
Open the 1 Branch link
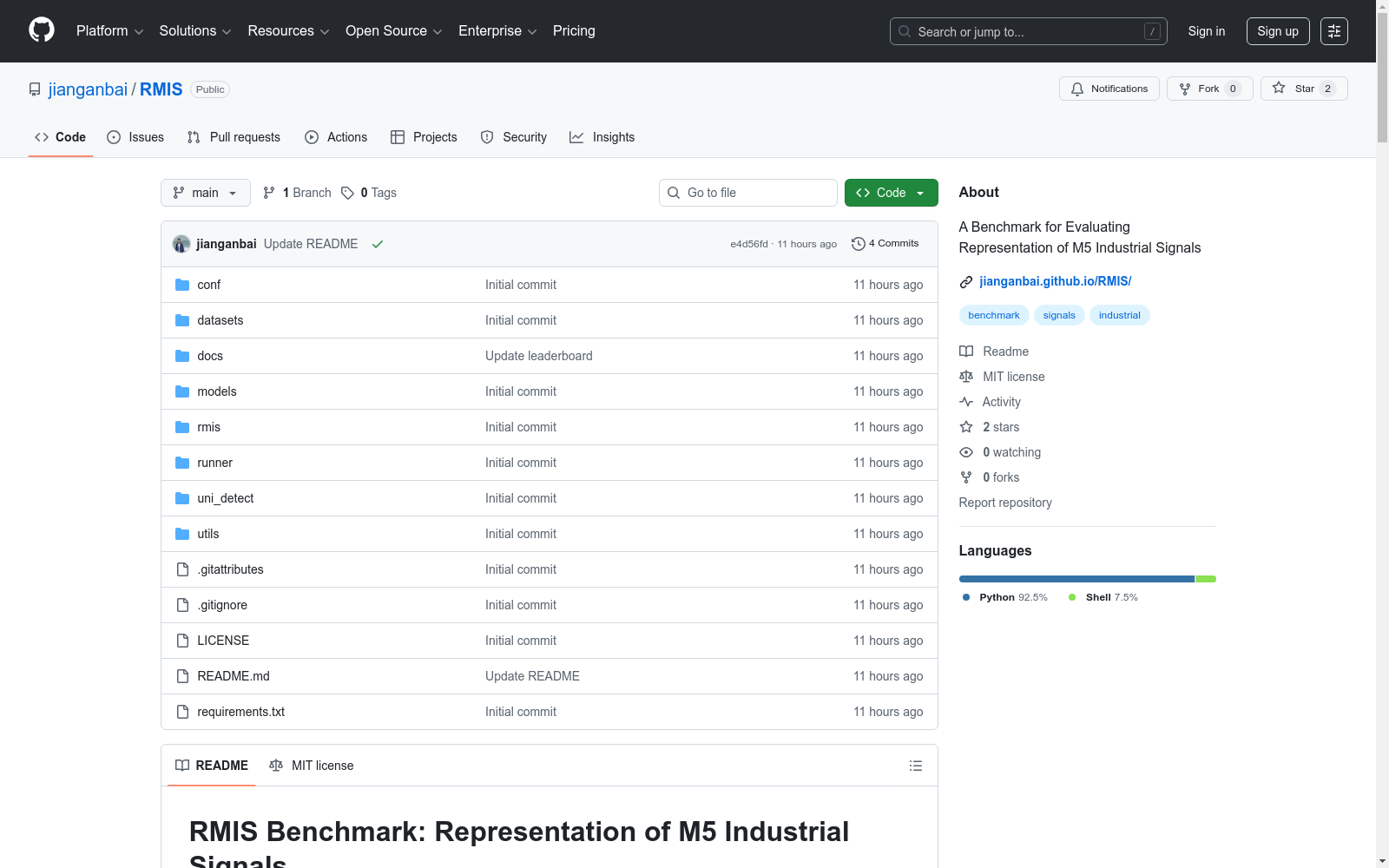(x=297, y=193)
